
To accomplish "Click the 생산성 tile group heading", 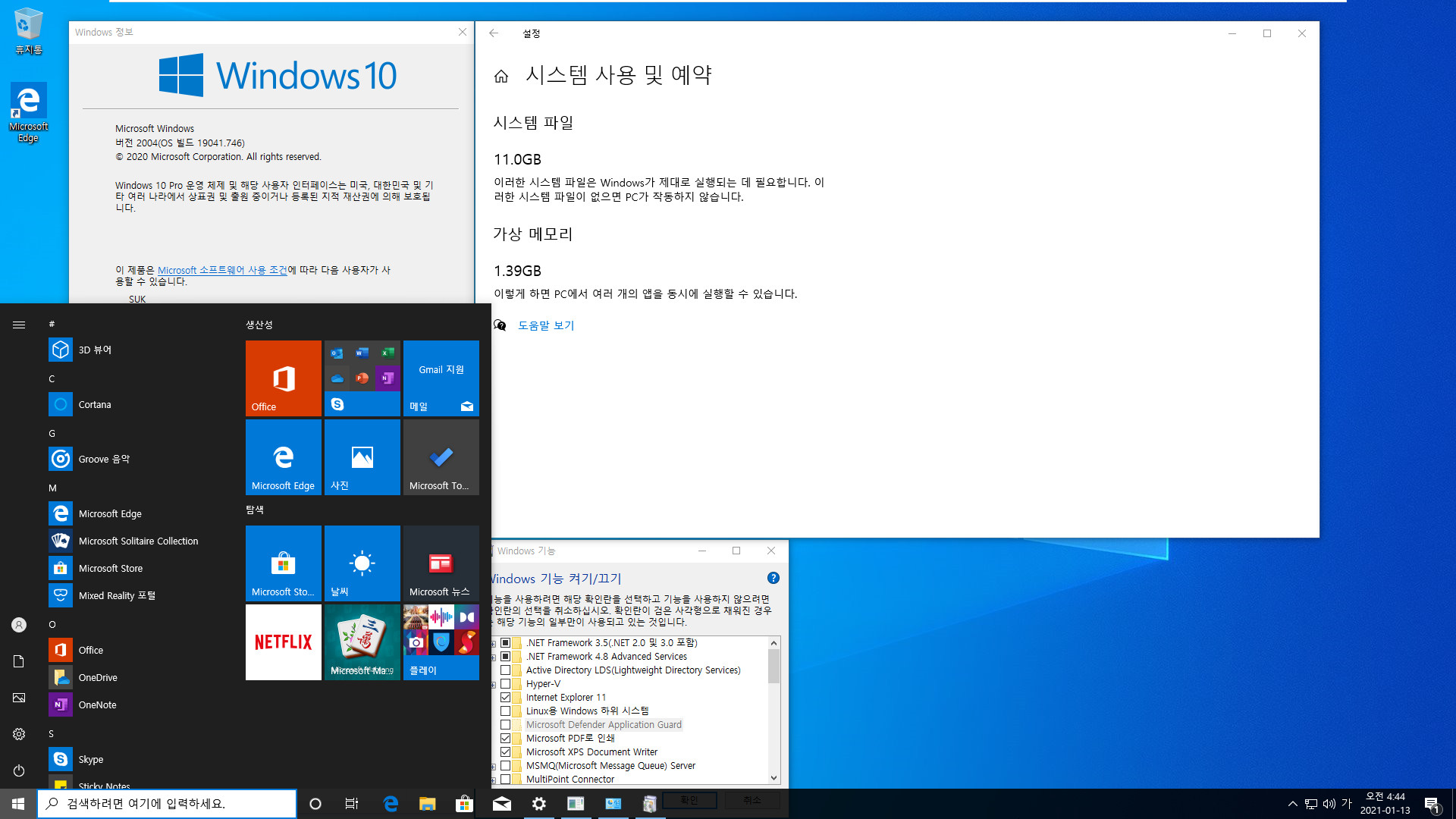I will [259, 325].
